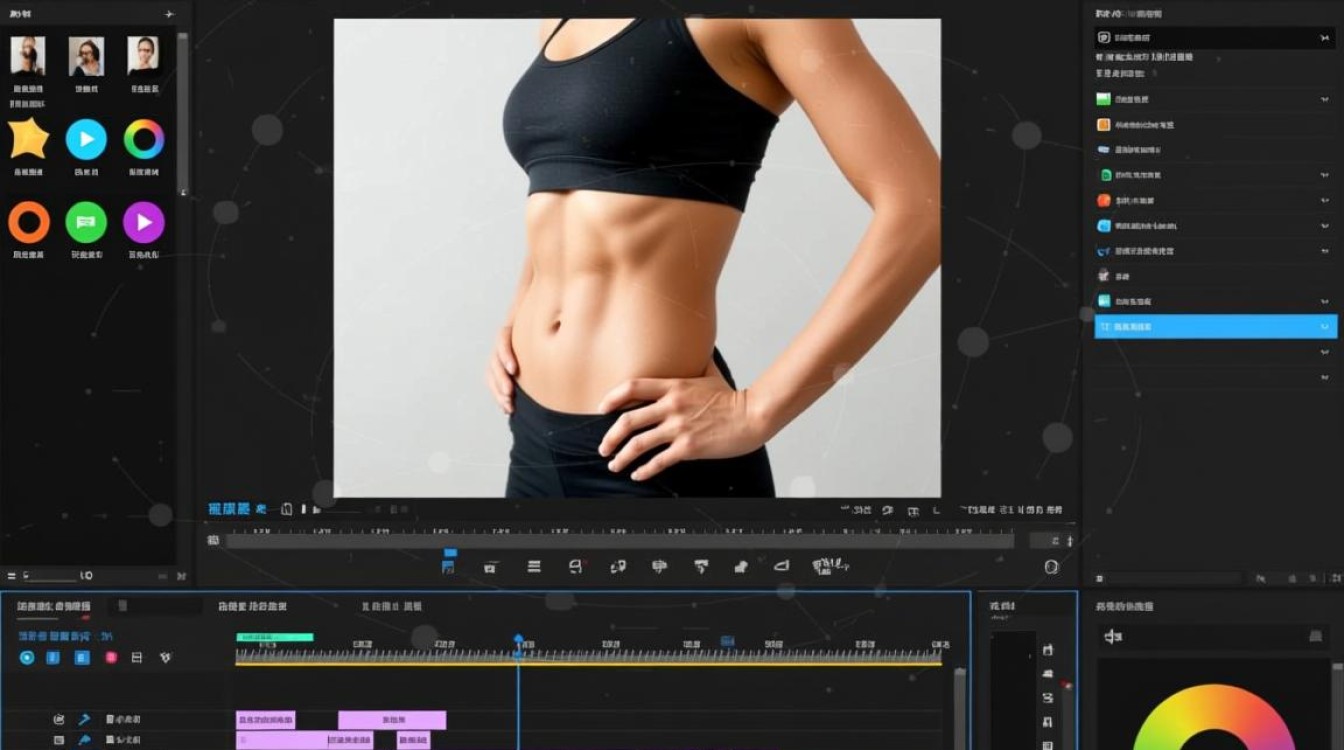
Task: Select the blue cloud-shaped icon in the right panel
Action: click(x=1104, y=150)
